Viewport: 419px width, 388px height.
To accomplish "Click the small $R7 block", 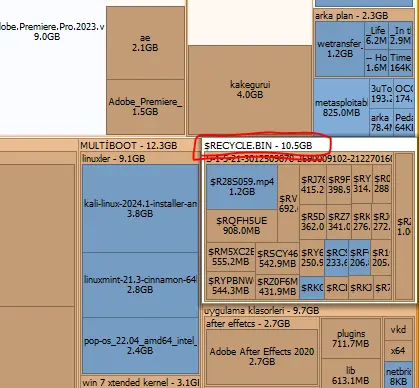I will tap(382, 288).
